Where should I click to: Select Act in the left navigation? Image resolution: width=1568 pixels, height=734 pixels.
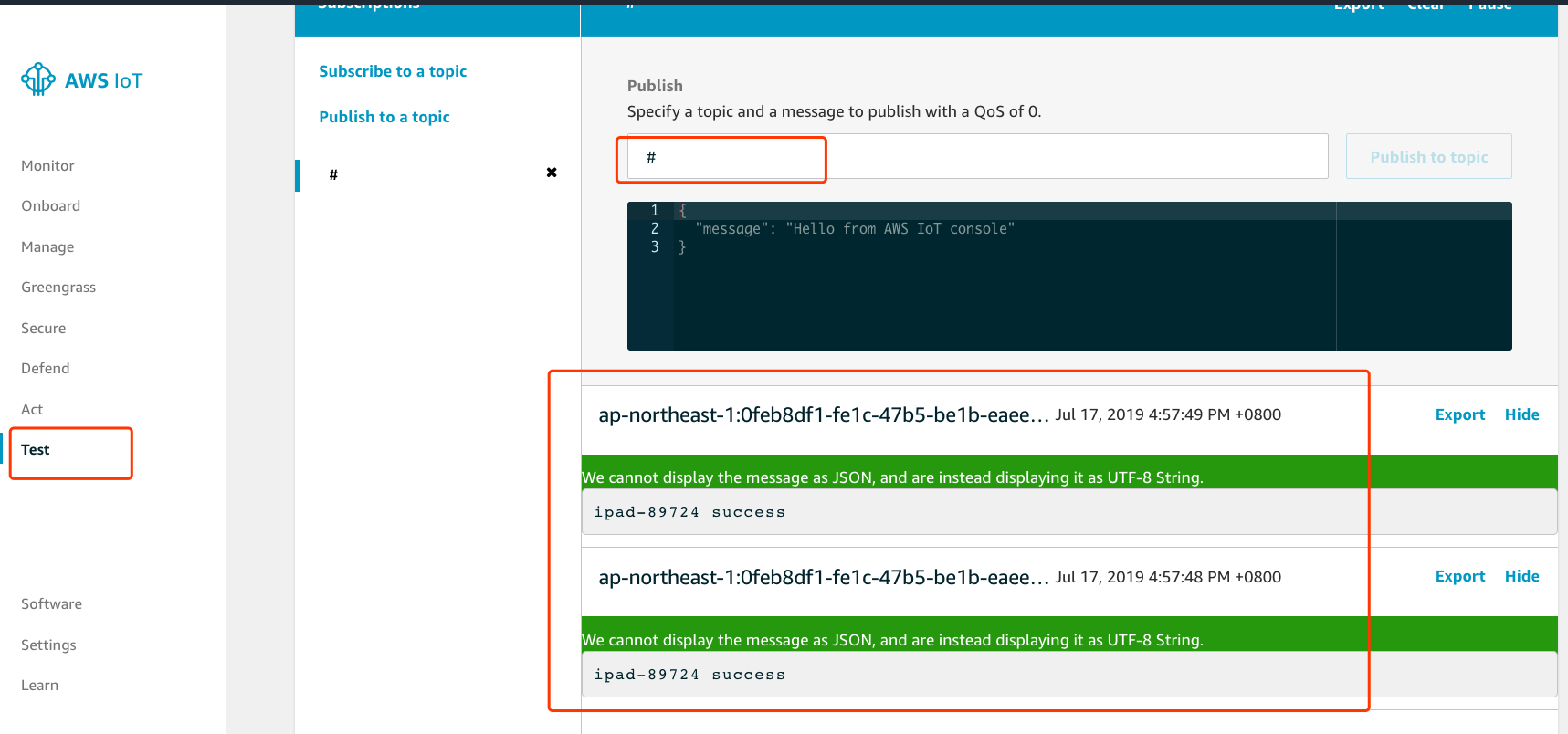(32, 410)
